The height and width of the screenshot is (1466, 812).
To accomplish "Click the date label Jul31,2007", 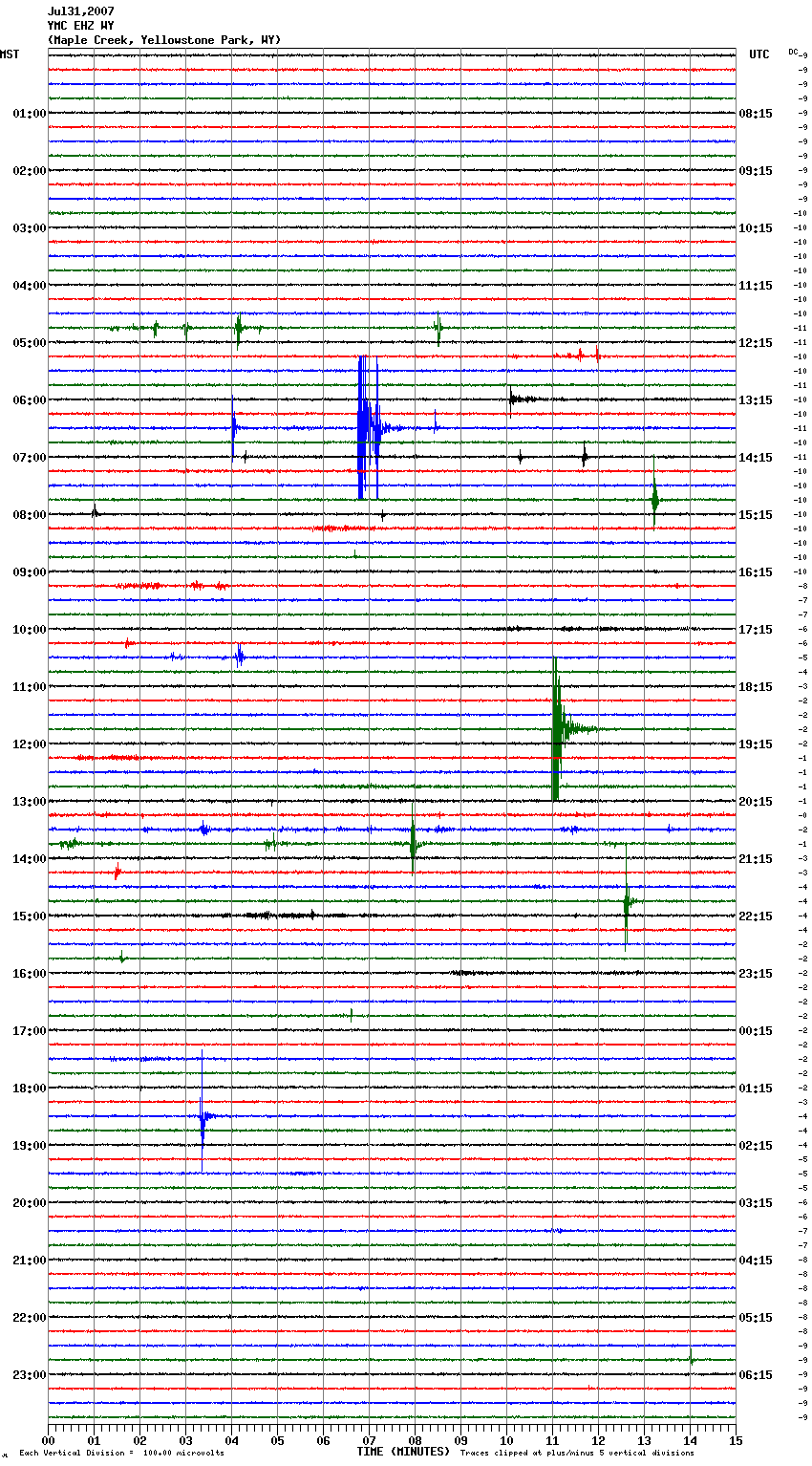I will 81,11.
